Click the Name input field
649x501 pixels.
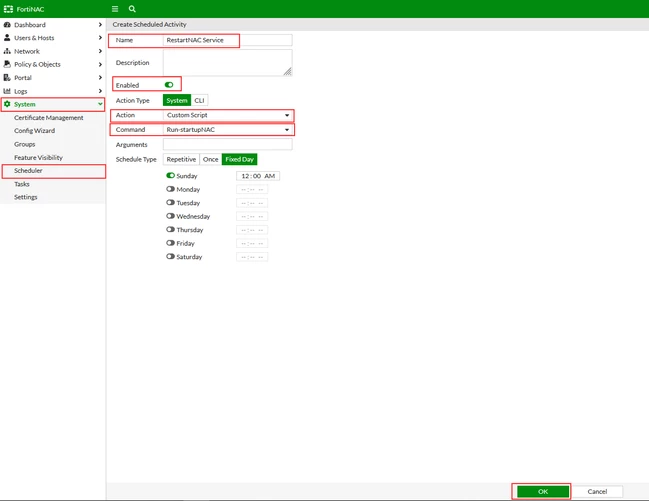pos(228,40)
